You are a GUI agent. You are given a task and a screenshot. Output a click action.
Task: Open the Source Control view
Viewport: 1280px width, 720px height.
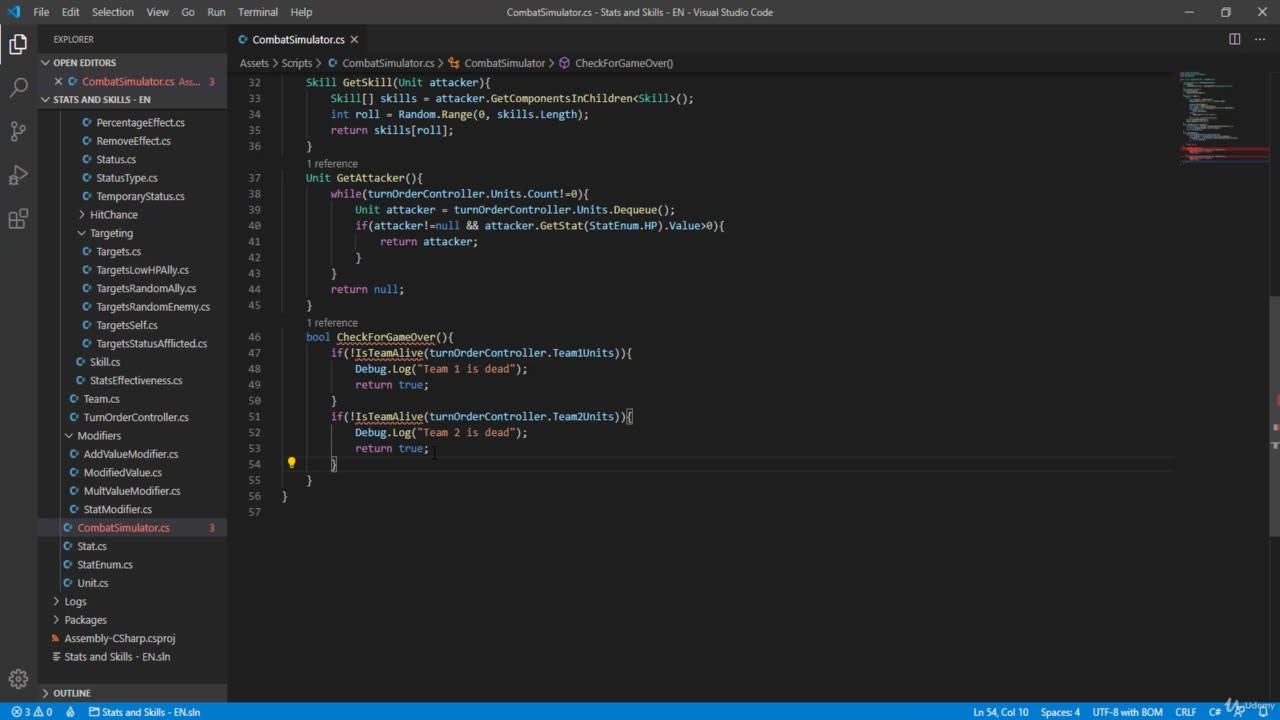(x=18, y=132)
